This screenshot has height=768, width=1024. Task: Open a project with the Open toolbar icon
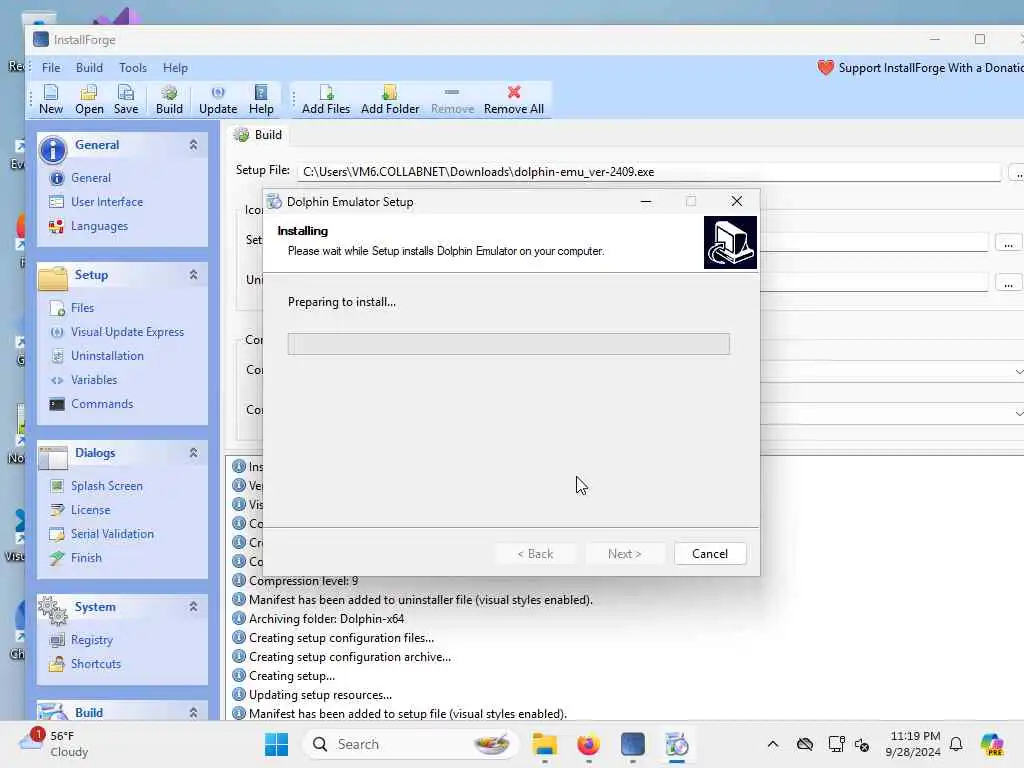point(89,99)
